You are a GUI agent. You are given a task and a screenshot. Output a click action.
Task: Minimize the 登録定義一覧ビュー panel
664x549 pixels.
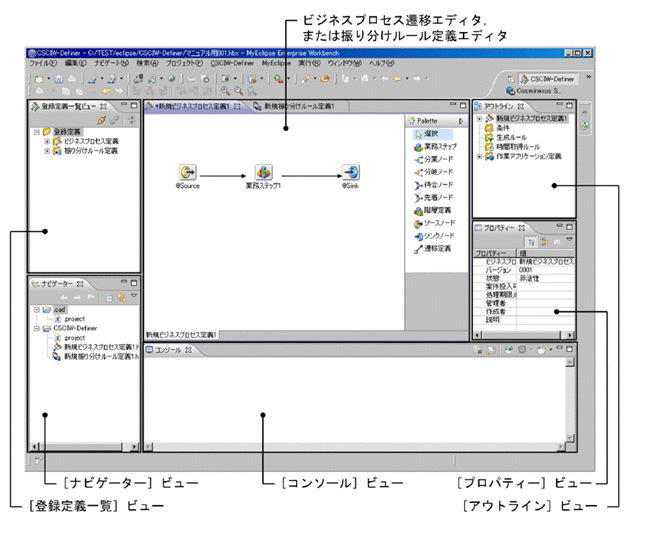124,105
